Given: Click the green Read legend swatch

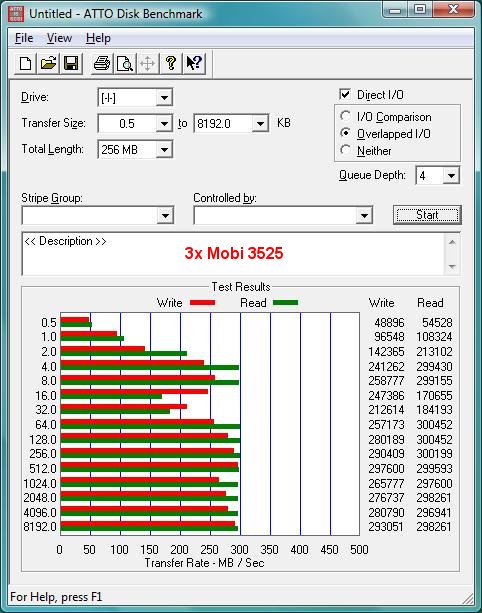Looking at the screenshot, I should click(x=285, y=303).
